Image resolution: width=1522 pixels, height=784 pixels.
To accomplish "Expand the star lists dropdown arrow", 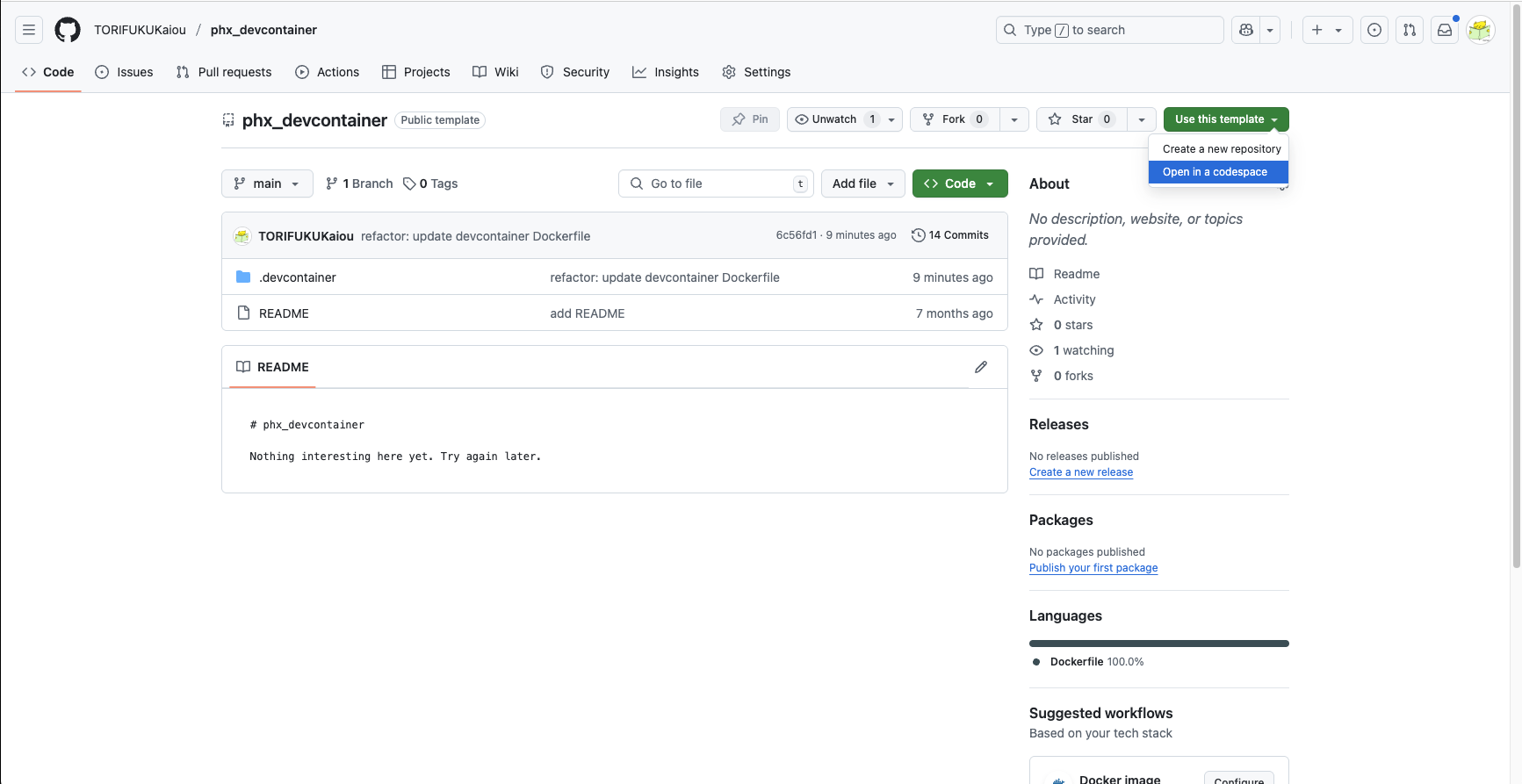I will click(x=1142, y=119).
